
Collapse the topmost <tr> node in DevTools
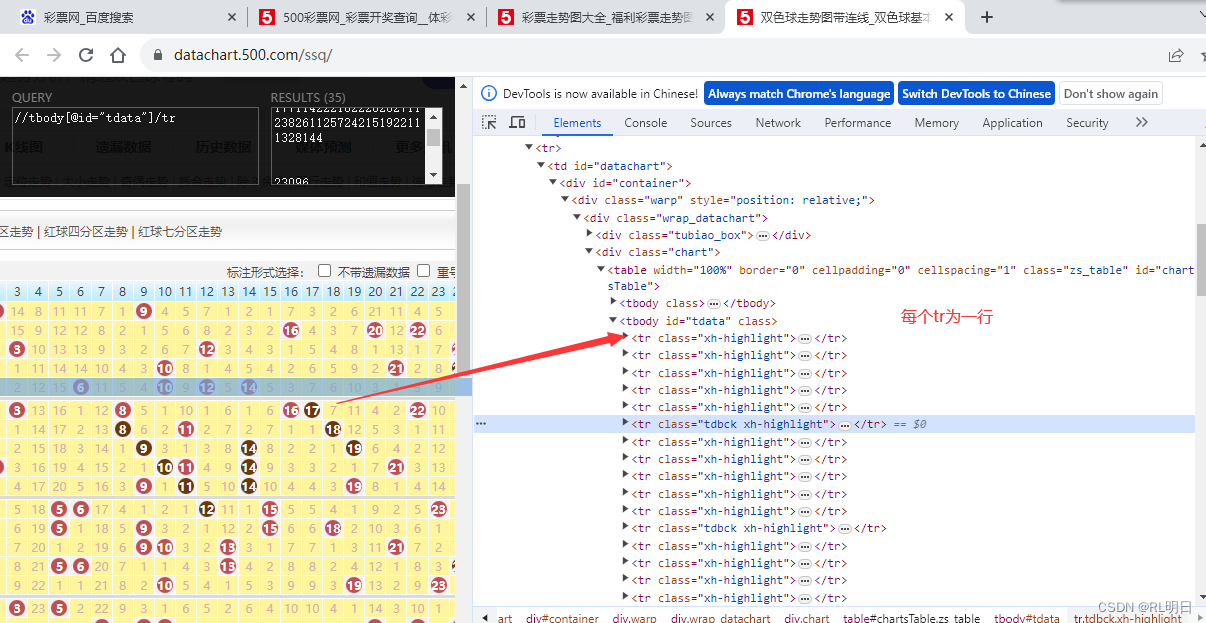[528, 148]
